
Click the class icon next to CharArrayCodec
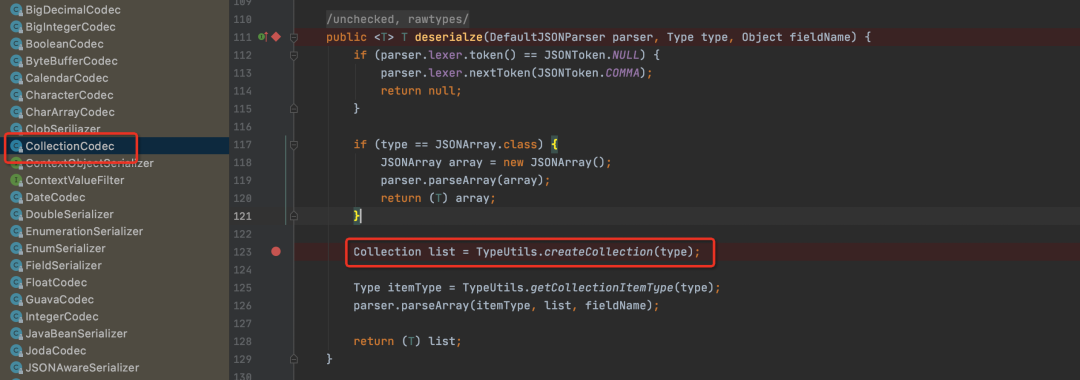(16, 112)
